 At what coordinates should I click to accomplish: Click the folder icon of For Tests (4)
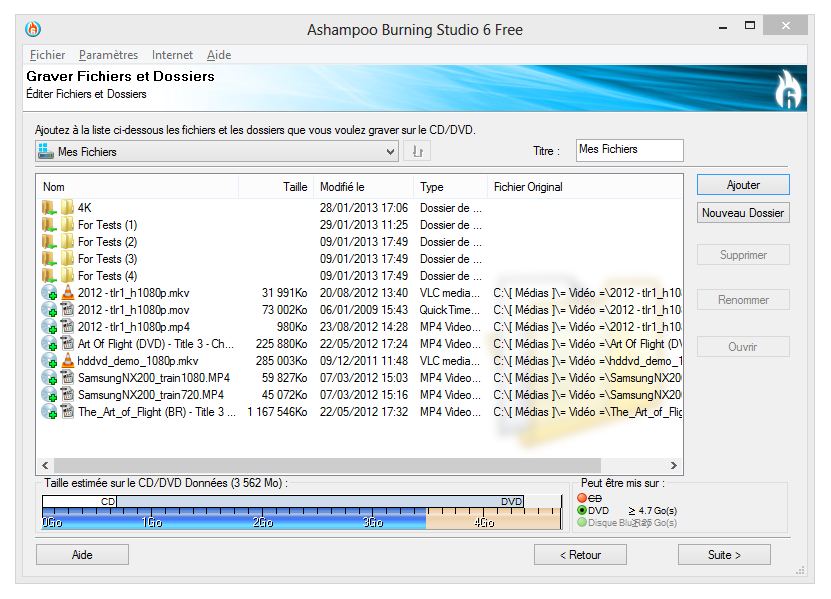(x=67, y=275)
